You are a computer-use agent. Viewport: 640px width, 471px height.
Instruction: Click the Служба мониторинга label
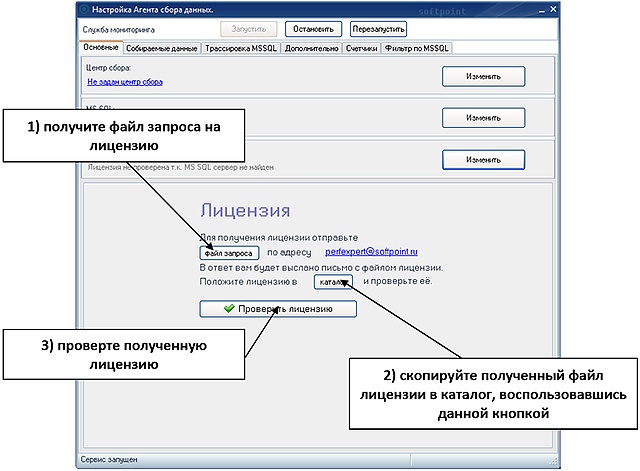[x=119, y=30]
